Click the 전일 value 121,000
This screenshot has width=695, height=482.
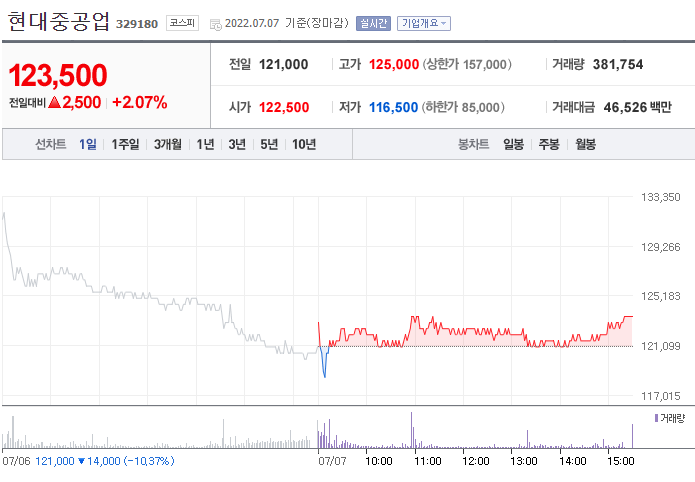284,64
